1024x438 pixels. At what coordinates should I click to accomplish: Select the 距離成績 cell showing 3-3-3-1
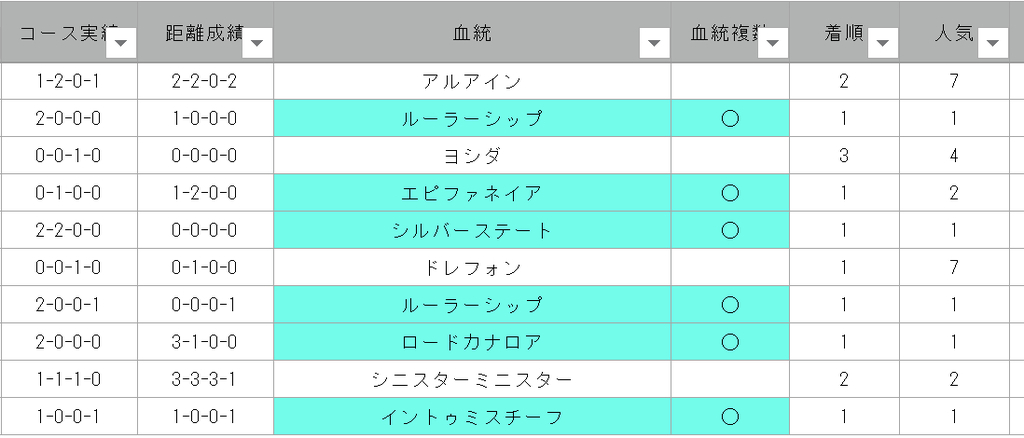click(x=206, y=379)
